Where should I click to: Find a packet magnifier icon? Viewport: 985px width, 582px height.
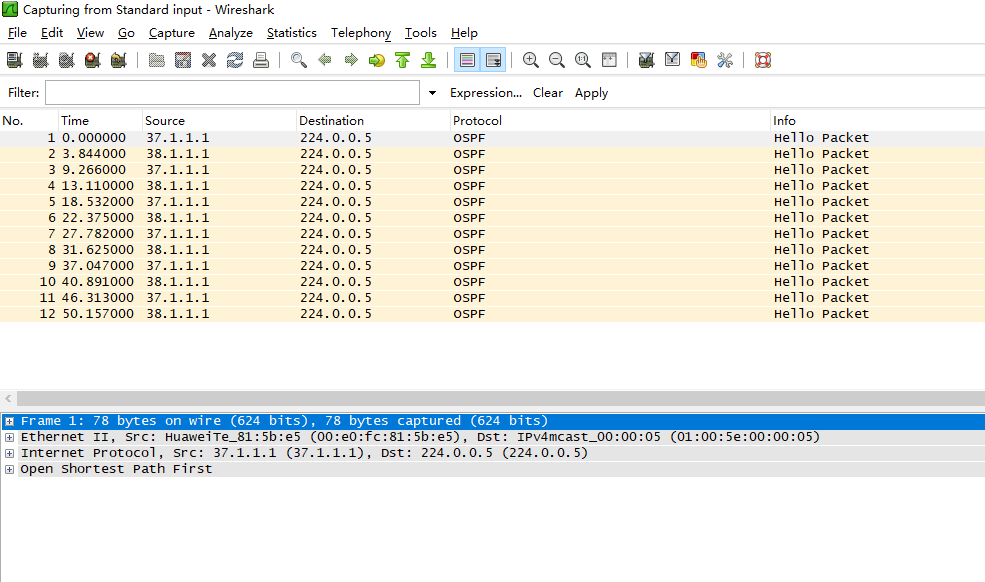pyautogui.click(x=299, y=60)
